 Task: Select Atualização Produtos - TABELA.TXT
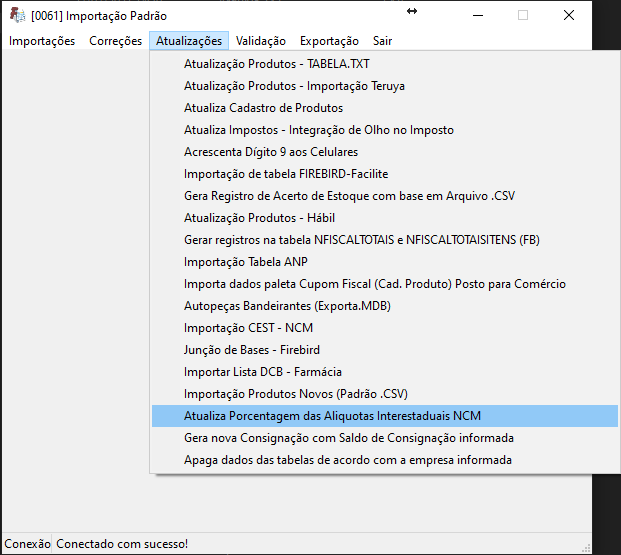[x=385, y=64]
